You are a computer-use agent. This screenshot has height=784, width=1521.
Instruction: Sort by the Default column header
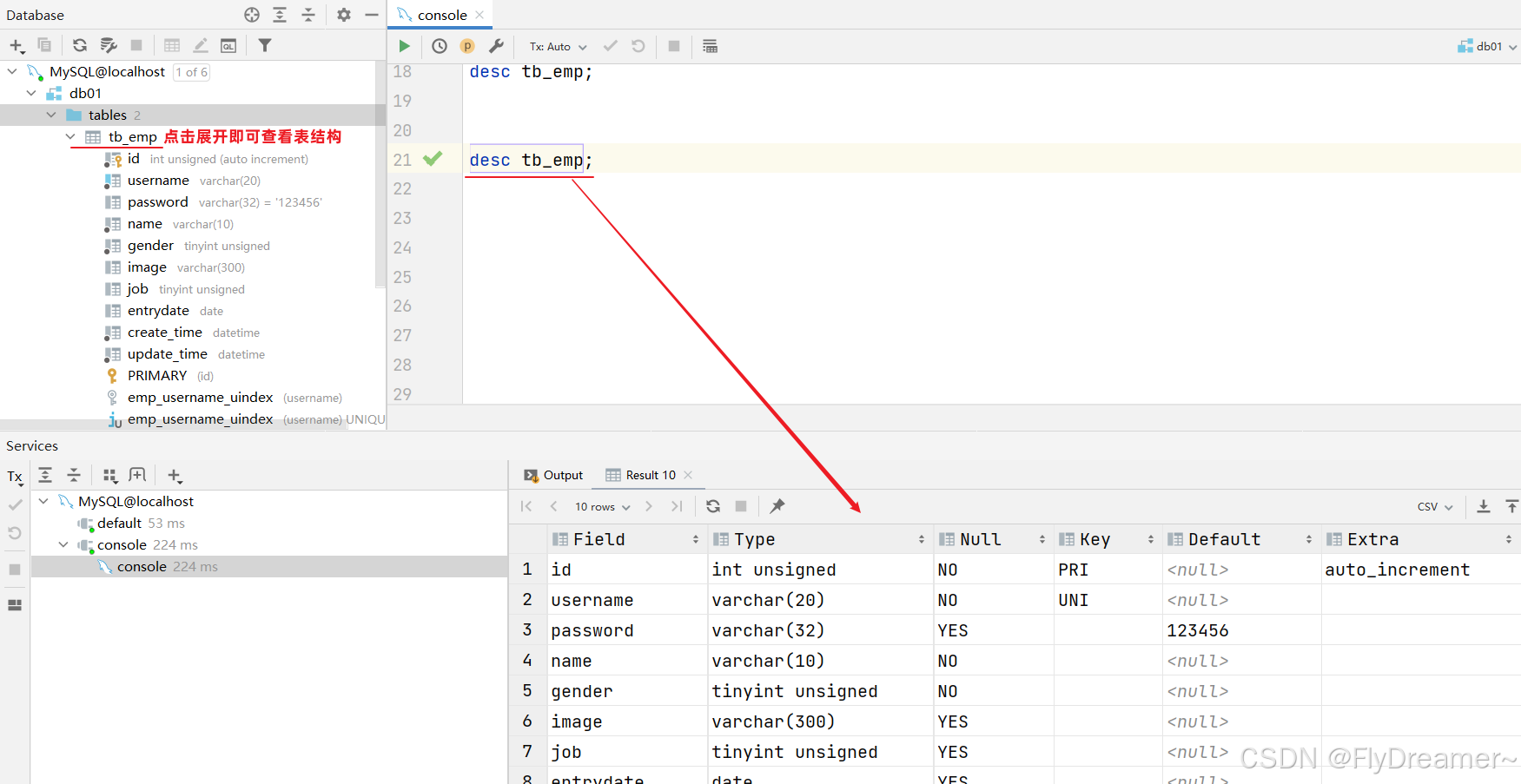pos(1241,539)
